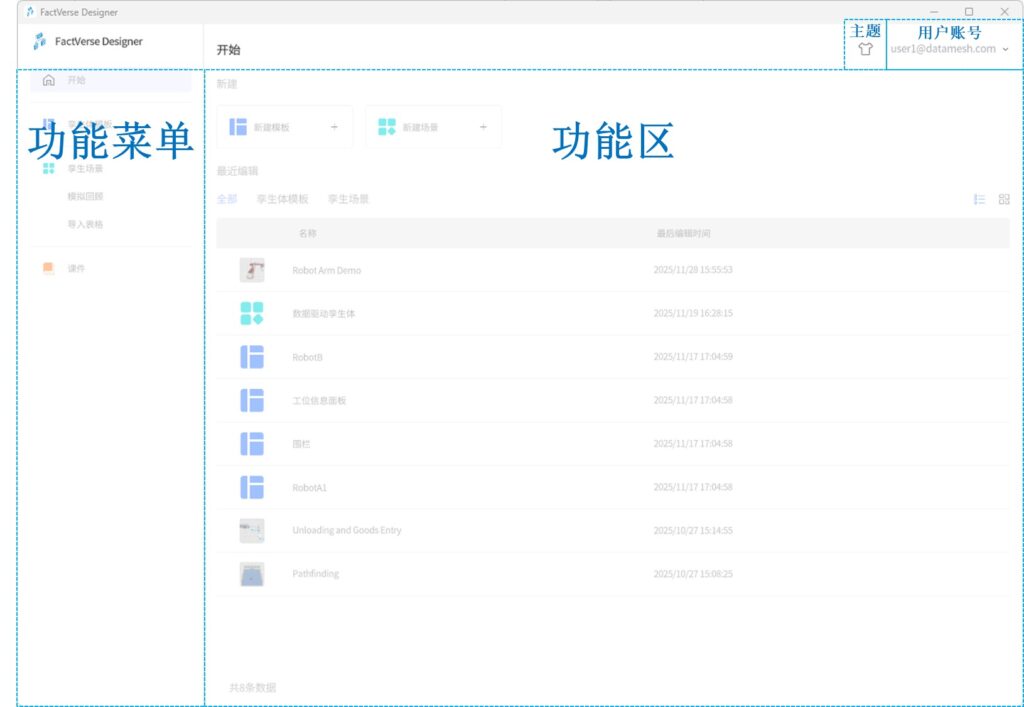This screenshot has width=1024, height=707.
Task: Select 模拟回顾 in the sidebar
Action: click(x=85, y=196)
